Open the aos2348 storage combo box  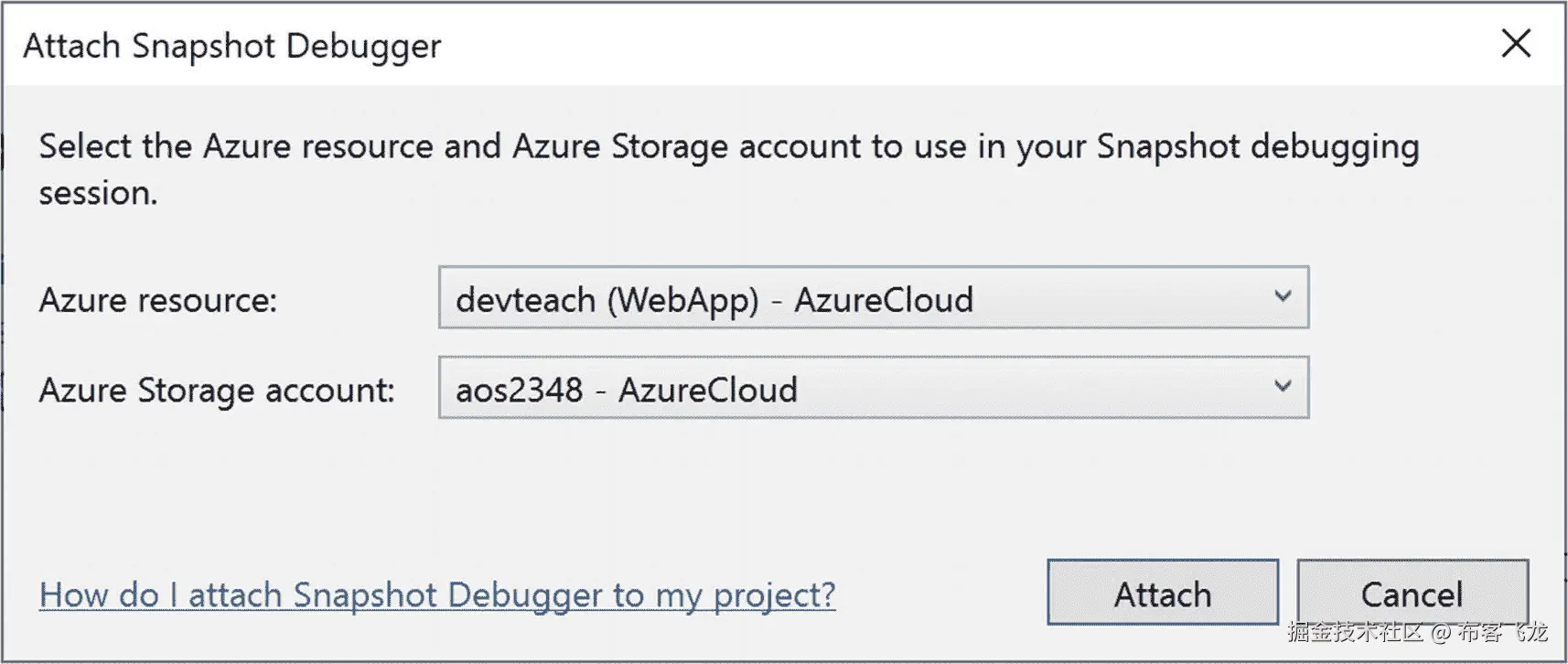873,387
